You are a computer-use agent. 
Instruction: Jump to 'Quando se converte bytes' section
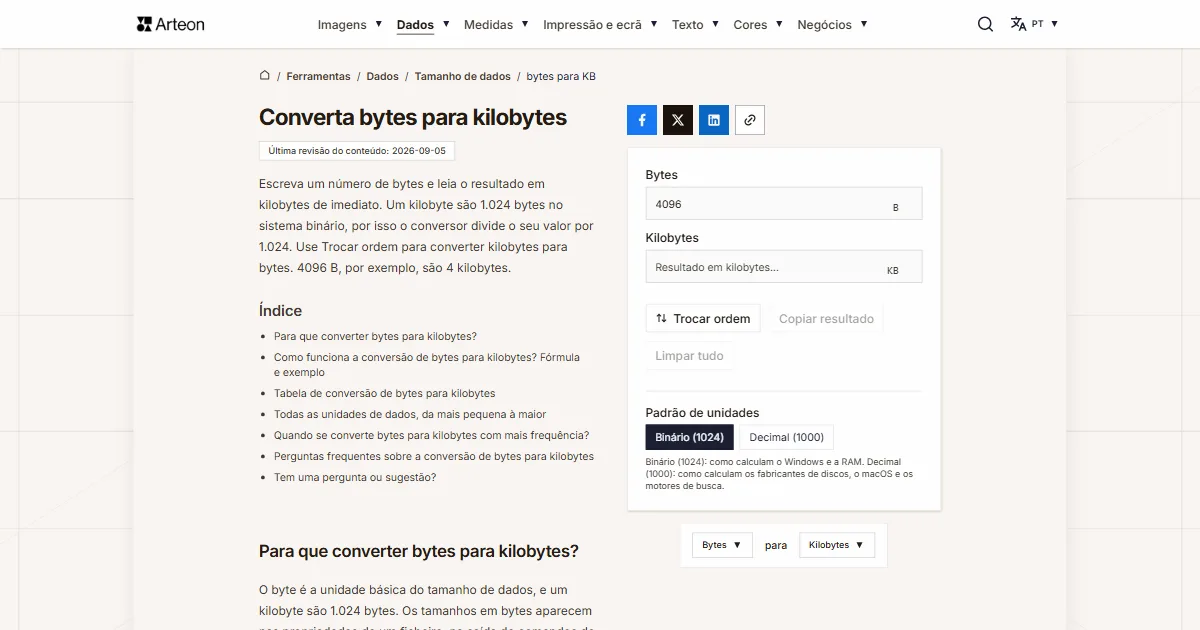[x=431, y=435]
